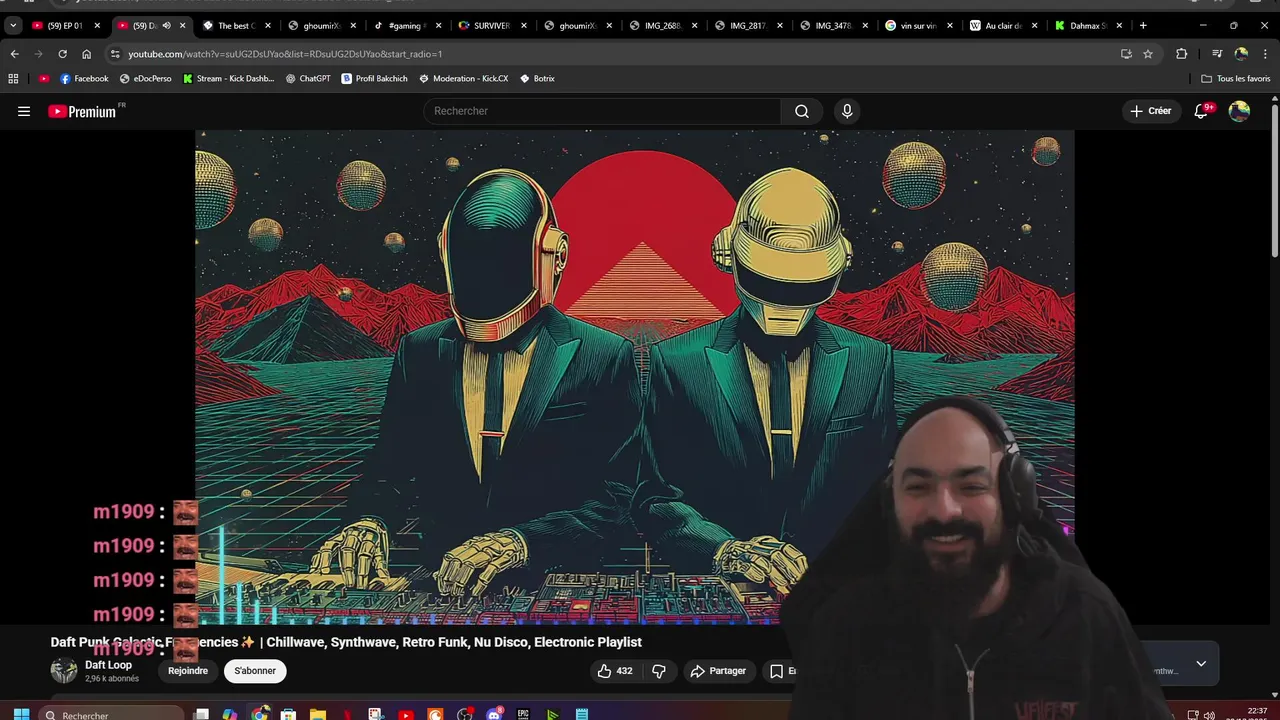Mute the playing Daft Punk tab
The width and height of the screenshot is (1280, 720).
click(166, 25)
